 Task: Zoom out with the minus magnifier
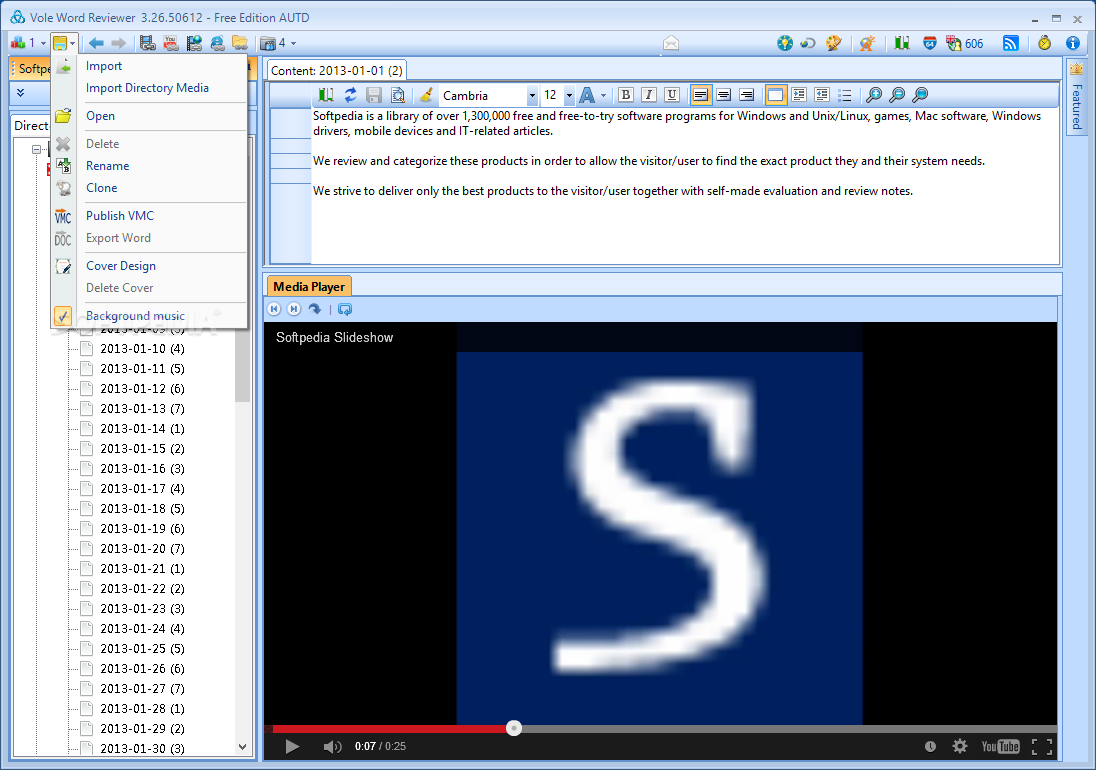(897, 95)
